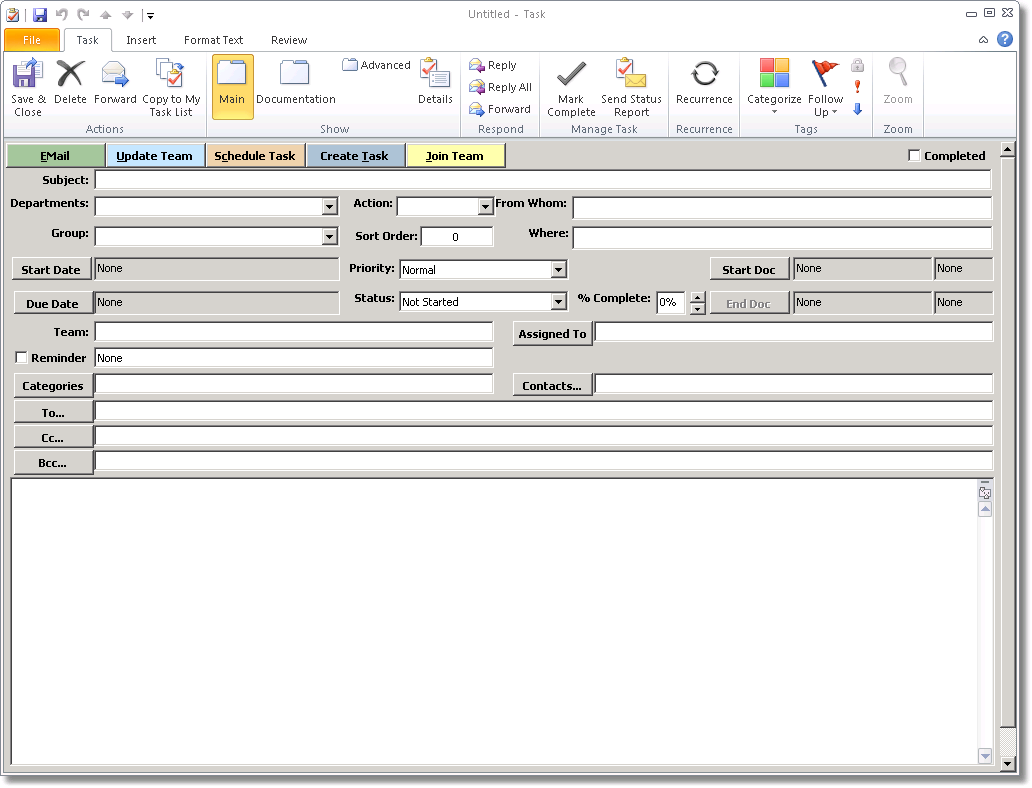Open the Documentation page view
Viewport: 1032px width, 788px height.
tap(295, 76)
